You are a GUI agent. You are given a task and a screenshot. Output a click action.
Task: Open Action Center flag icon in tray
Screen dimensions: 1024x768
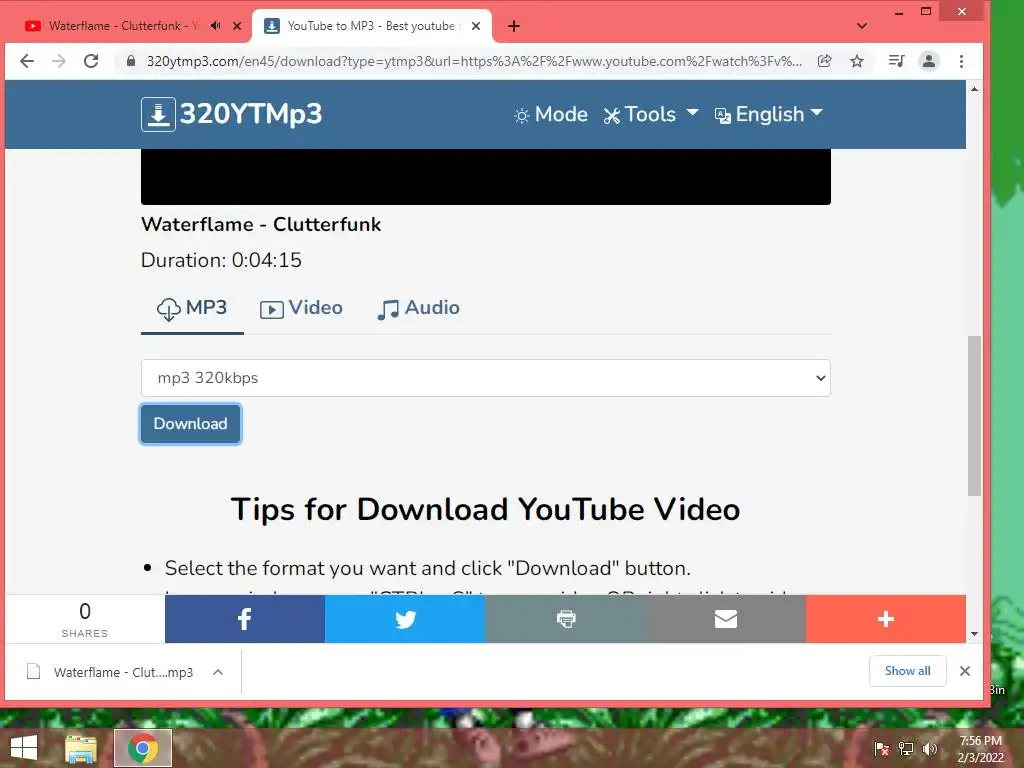882,749
